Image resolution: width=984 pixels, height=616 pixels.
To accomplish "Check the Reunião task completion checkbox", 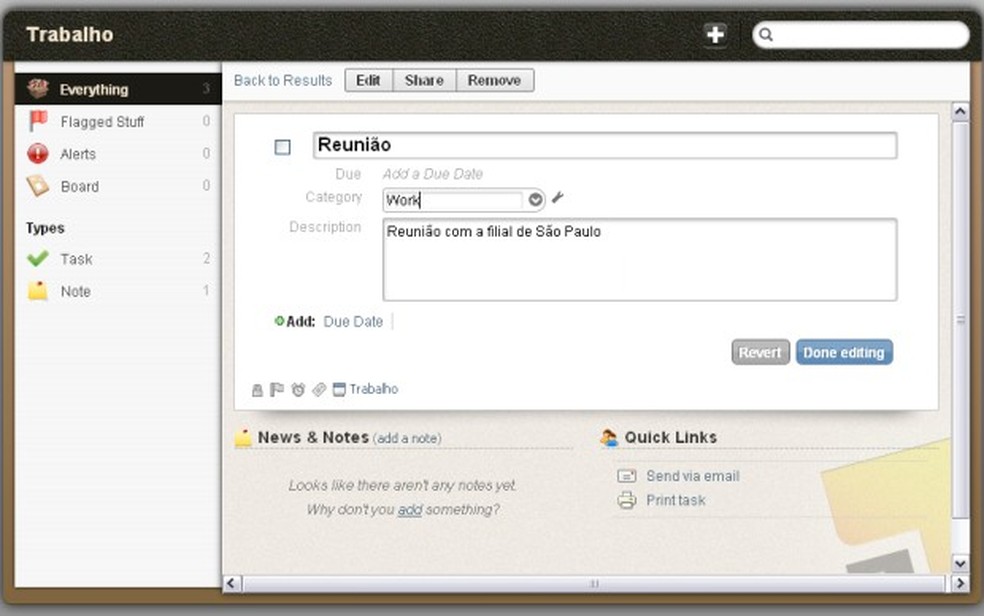I will pyautogui.click(x=282, y=147).
